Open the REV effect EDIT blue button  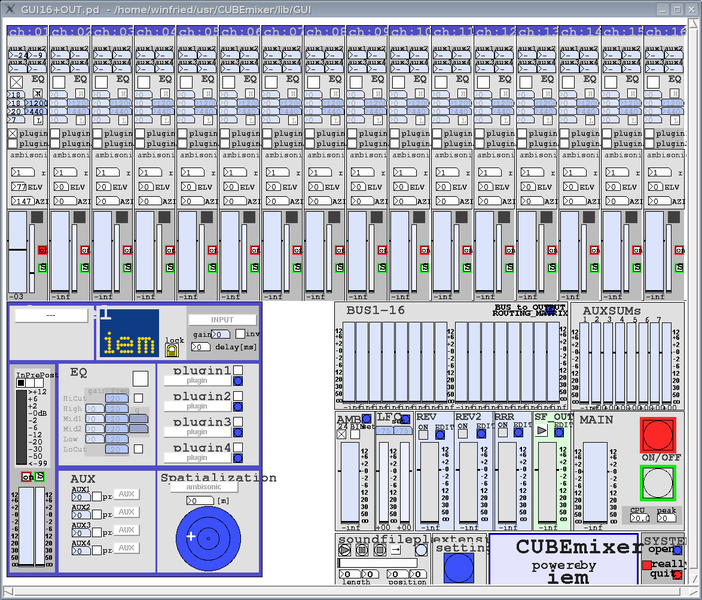pyautogui.click(x=440, y=435)
